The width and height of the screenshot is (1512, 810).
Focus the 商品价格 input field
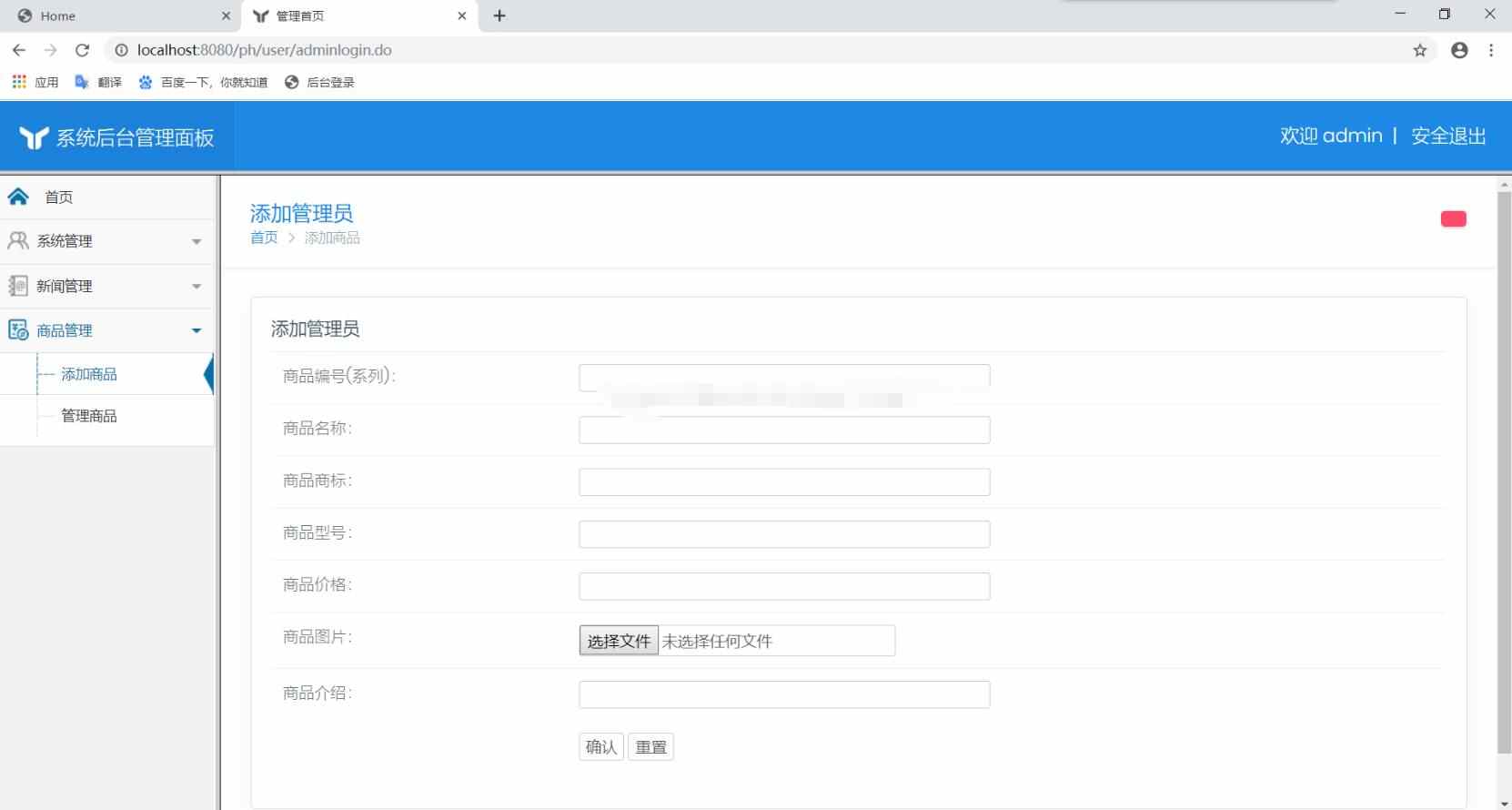click(784, 586)
